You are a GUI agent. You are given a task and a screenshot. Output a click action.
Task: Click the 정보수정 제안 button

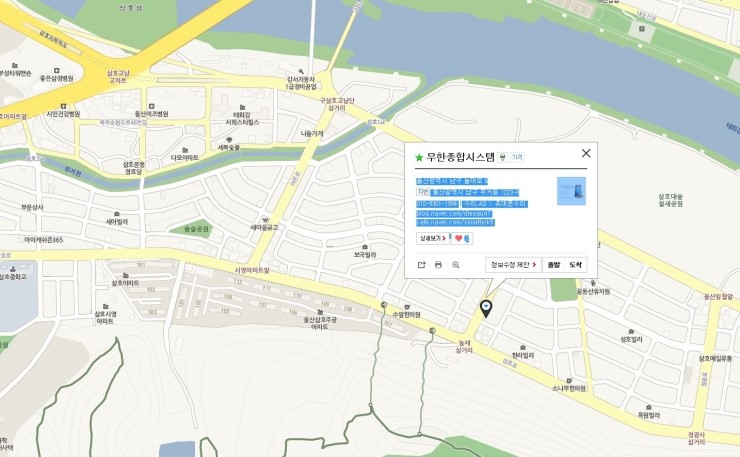tap(513, 265)
